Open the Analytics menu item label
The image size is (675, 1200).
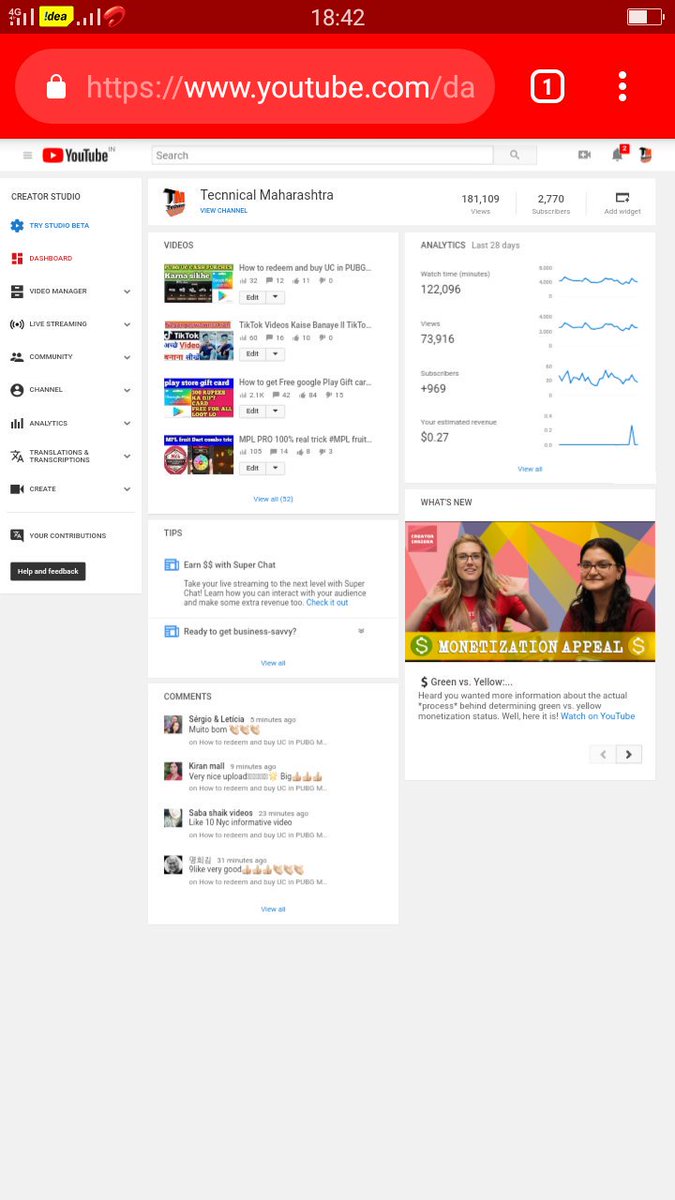(48, 423)
